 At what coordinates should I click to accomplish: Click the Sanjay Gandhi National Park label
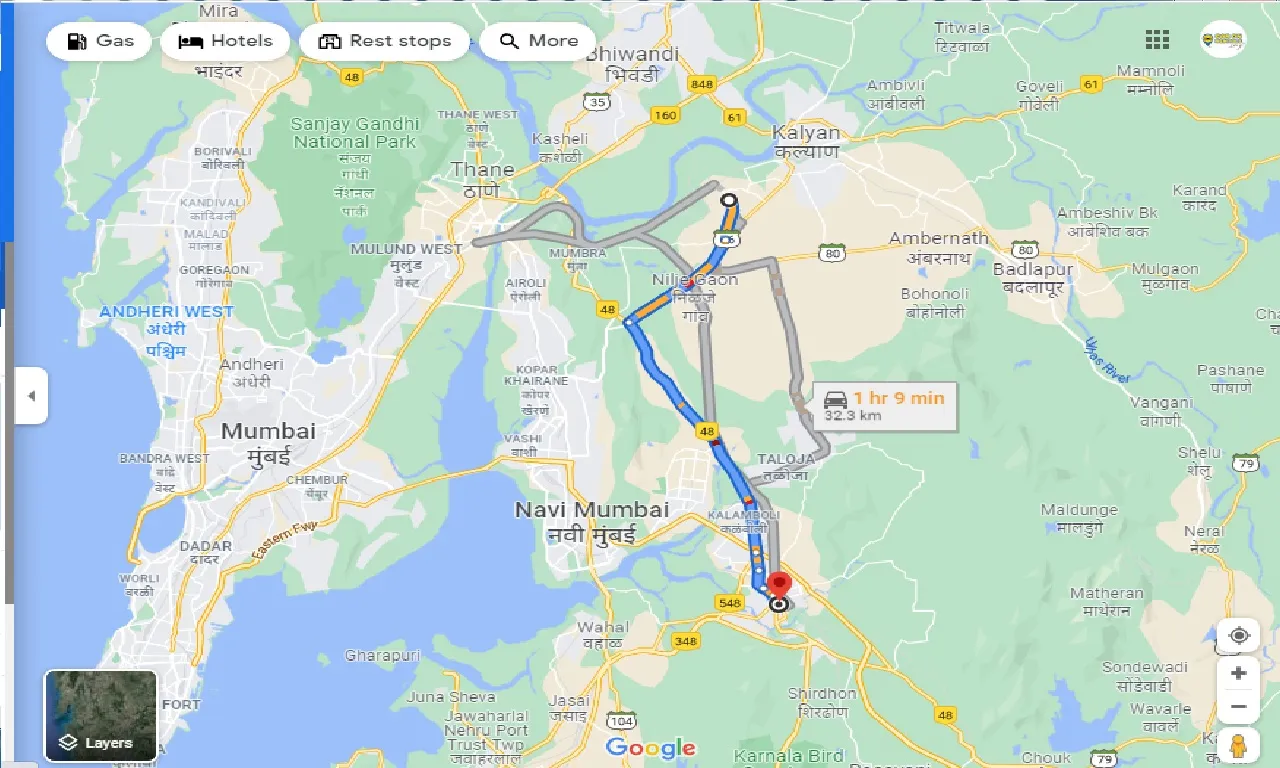point(354,133)
